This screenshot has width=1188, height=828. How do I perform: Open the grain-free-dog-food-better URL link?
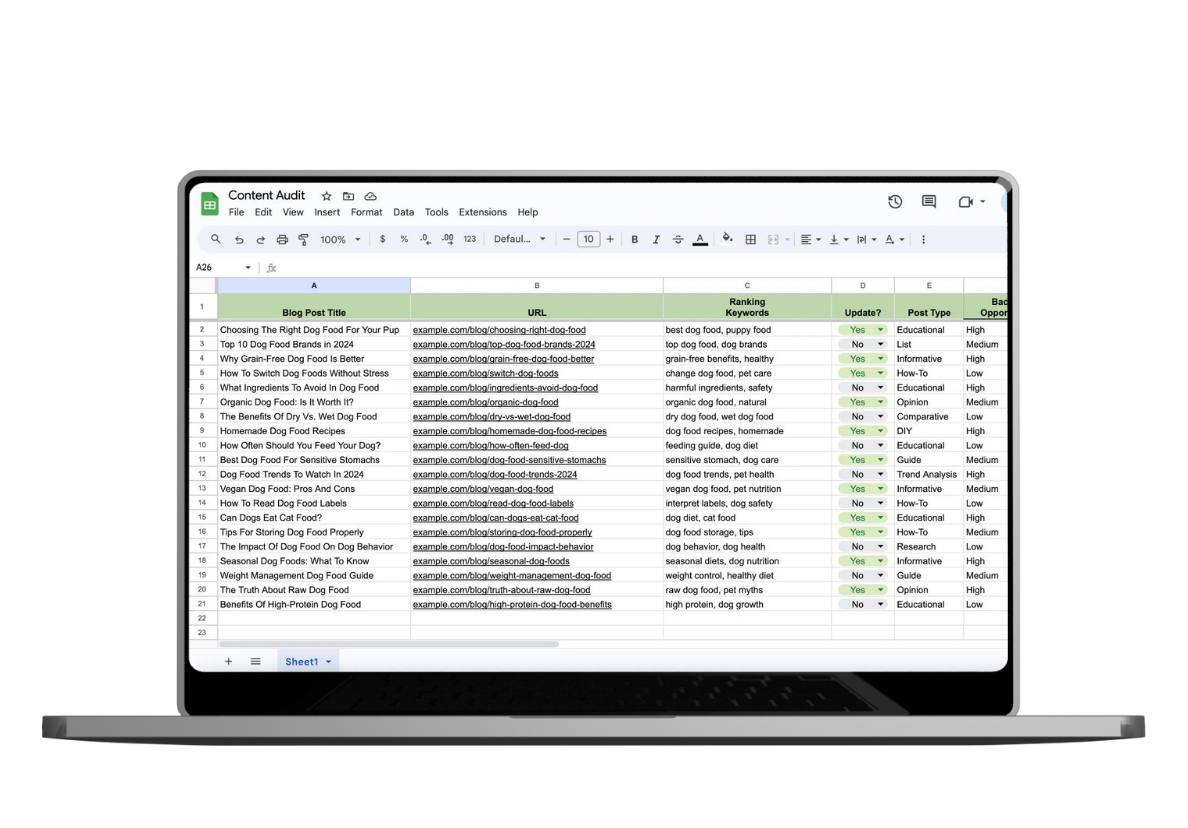pyautogui.click(x=503, y=359)
